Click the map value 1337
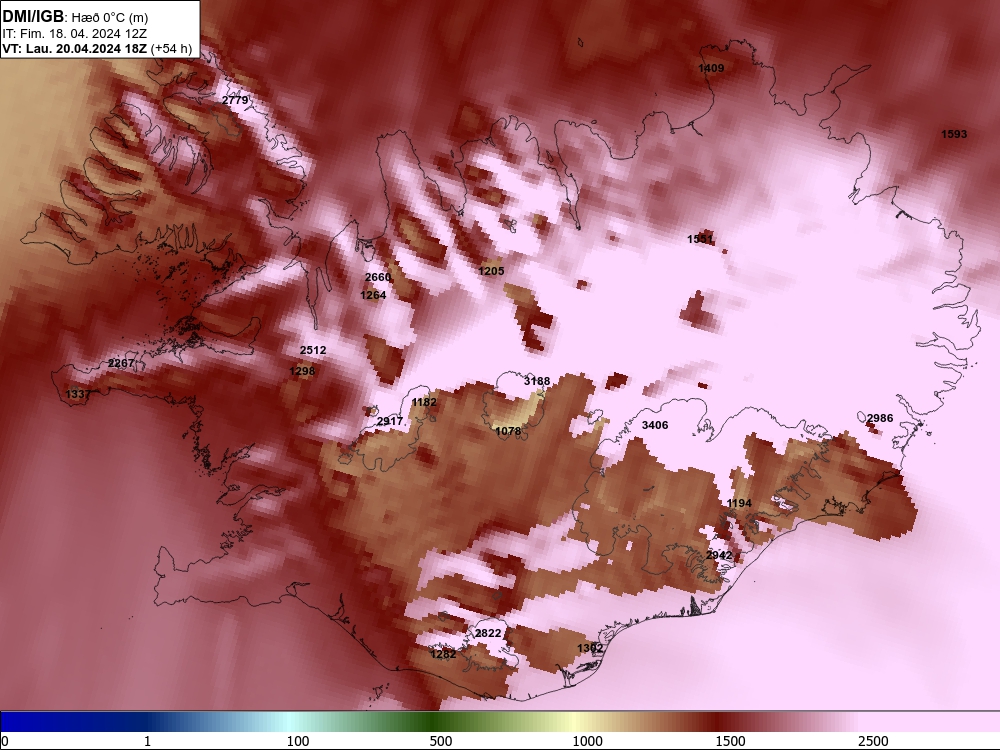 (x=78, y=394)
